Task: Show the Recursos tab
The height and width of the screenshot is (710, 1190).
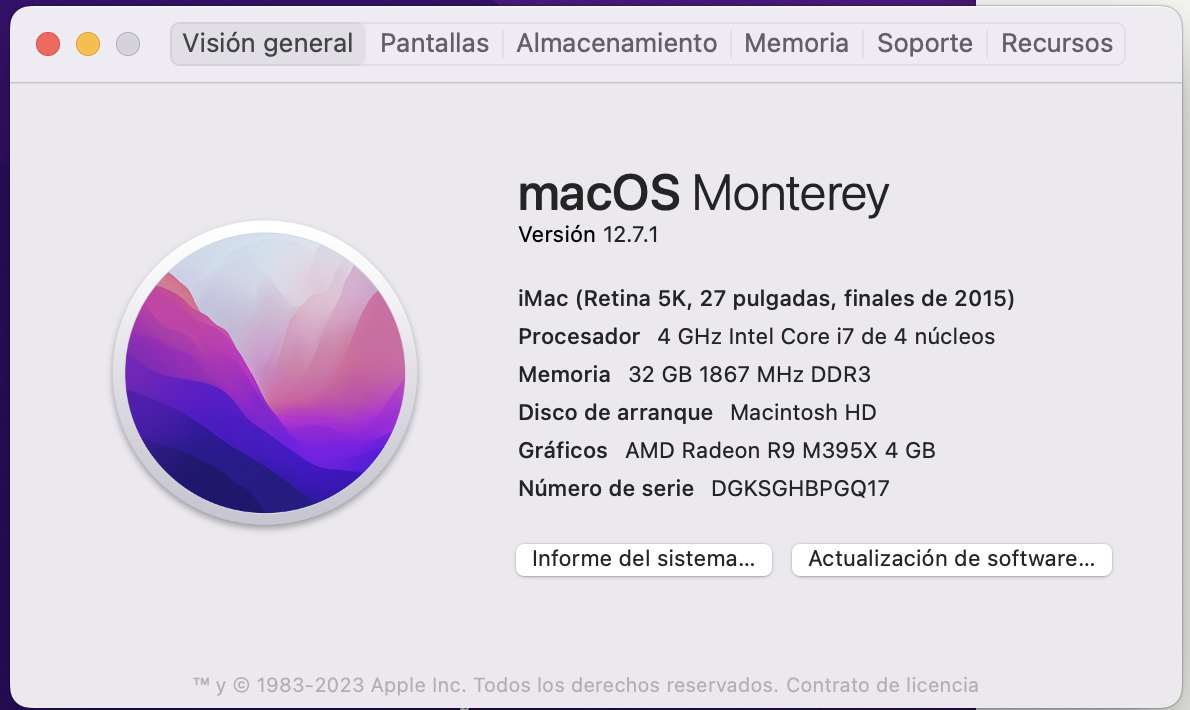Action: [x=1056, y=44]
